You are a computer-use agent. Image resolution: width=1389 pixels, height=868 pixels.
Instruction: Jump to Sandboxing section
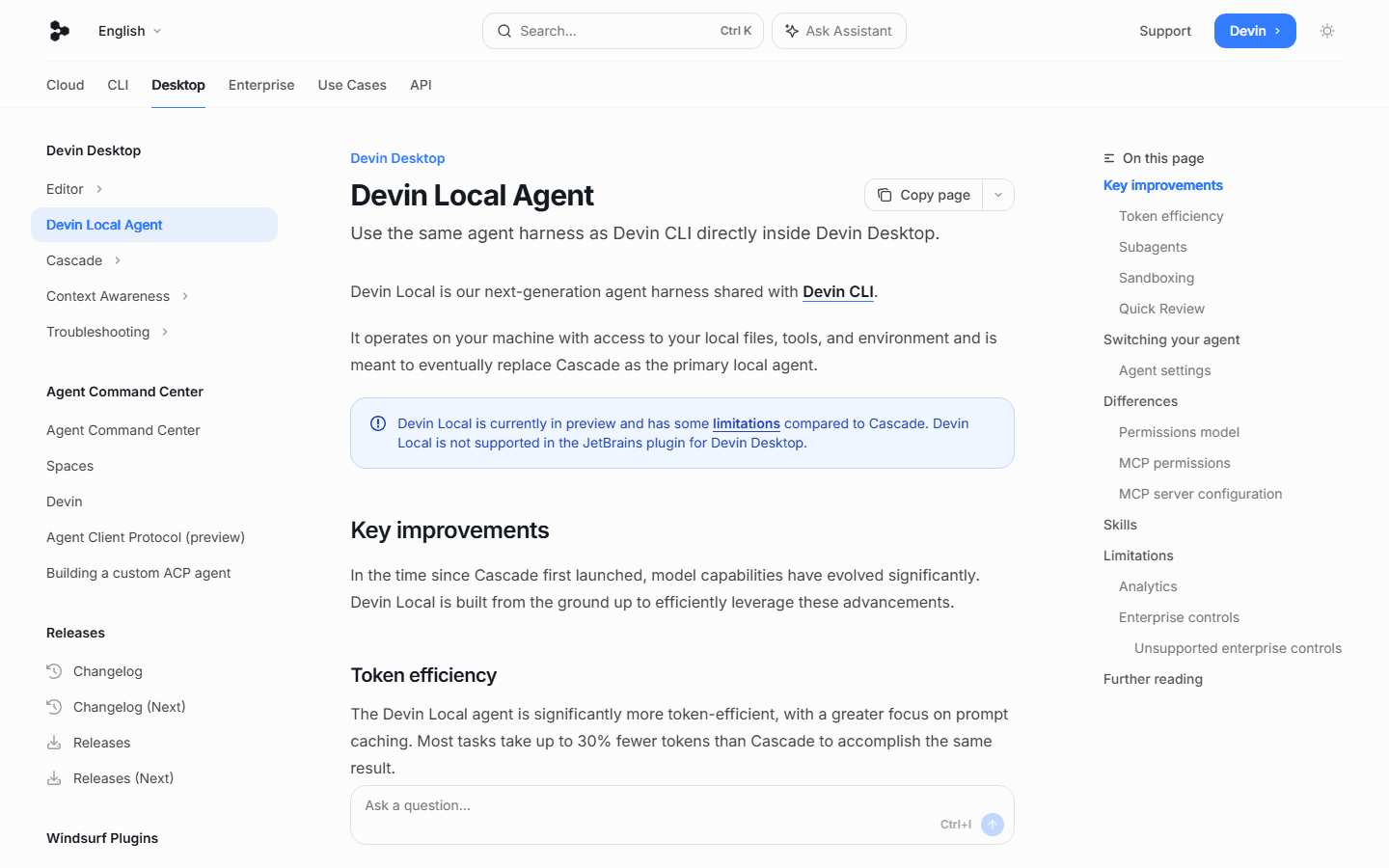point(1157,278)
